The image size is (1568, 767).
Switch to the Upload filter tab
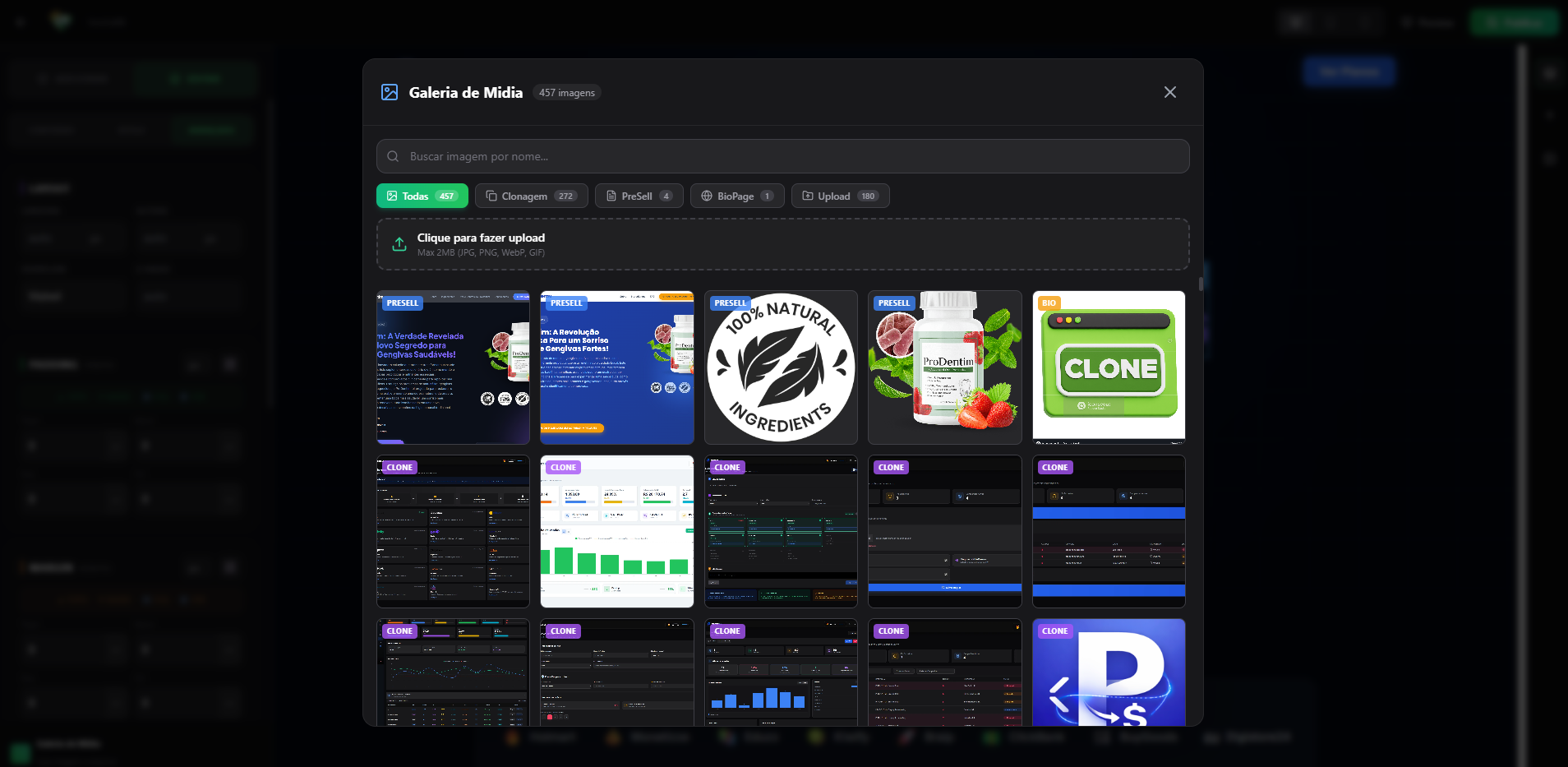pos(839,196)
